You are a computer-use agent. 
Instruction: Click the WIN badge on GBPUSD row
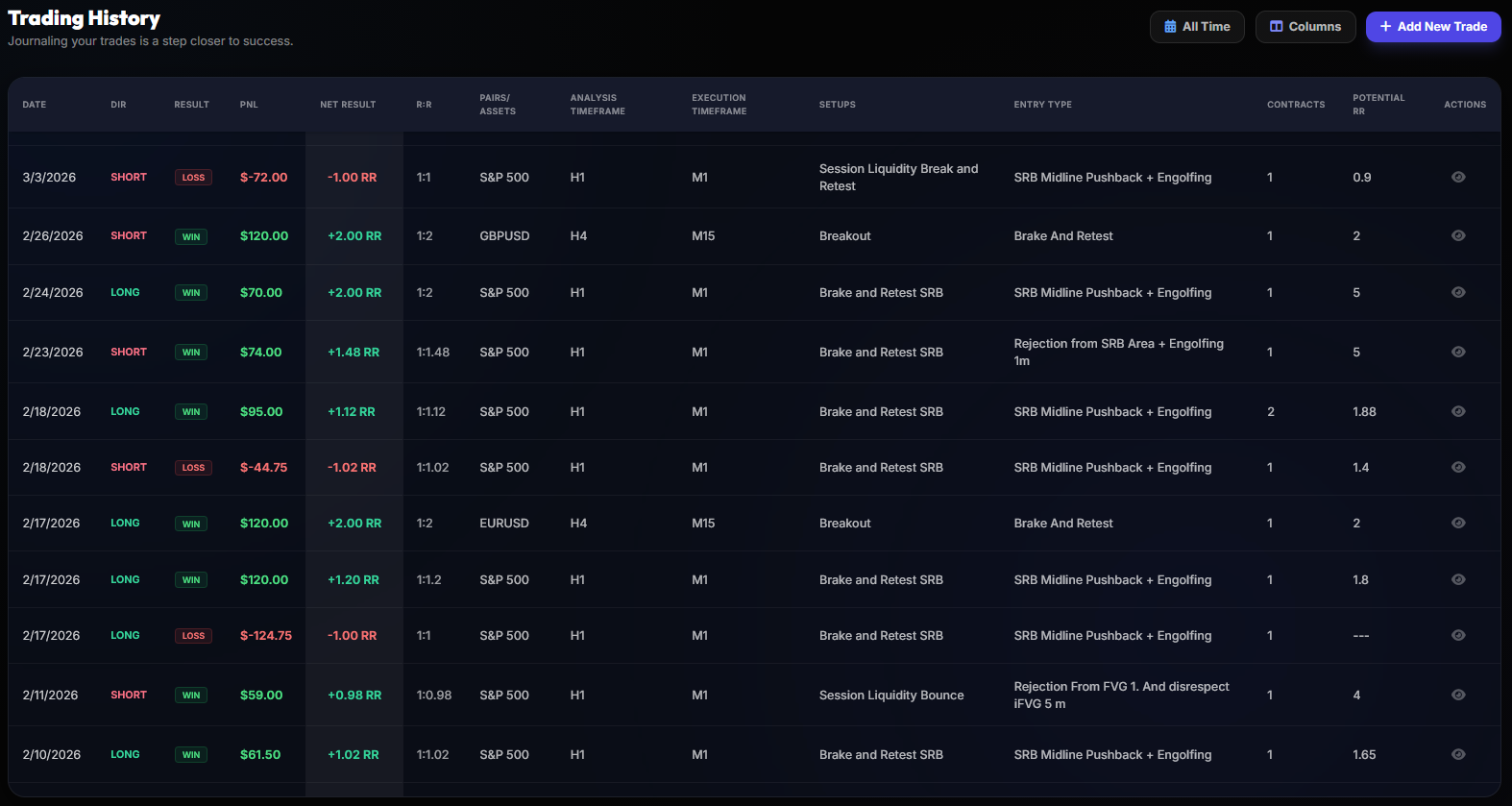[191, 236]
